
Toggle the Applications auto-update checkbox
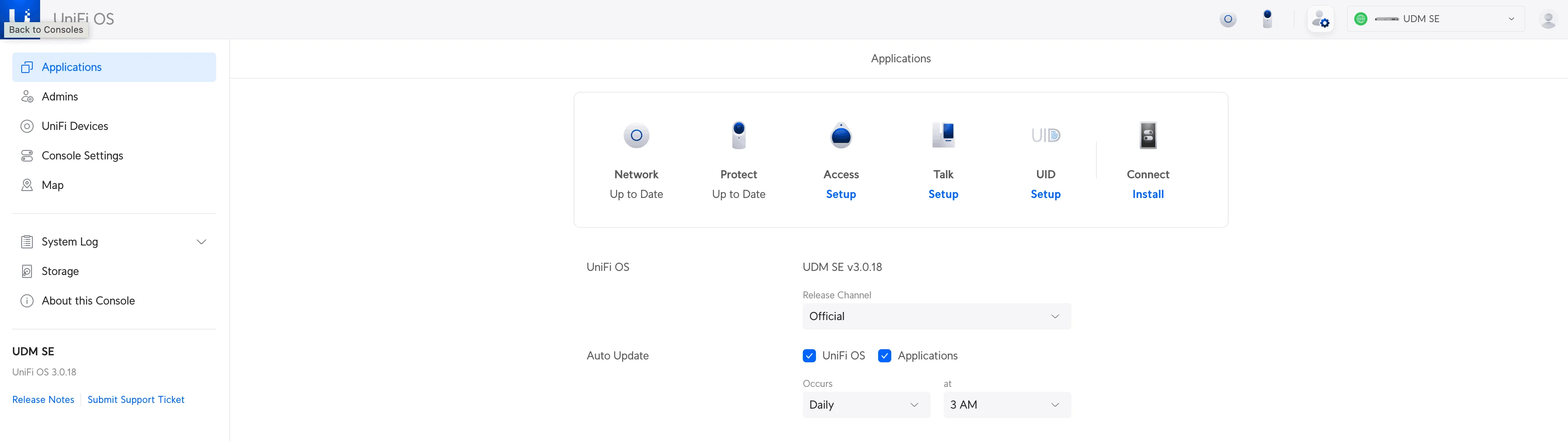pyautogui.click(x=885, y=355)
